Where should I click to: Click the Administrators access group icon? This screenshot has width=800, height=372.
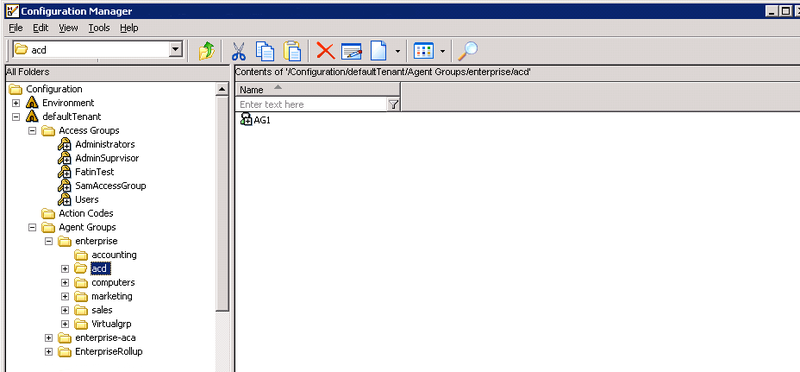point(64,144)
